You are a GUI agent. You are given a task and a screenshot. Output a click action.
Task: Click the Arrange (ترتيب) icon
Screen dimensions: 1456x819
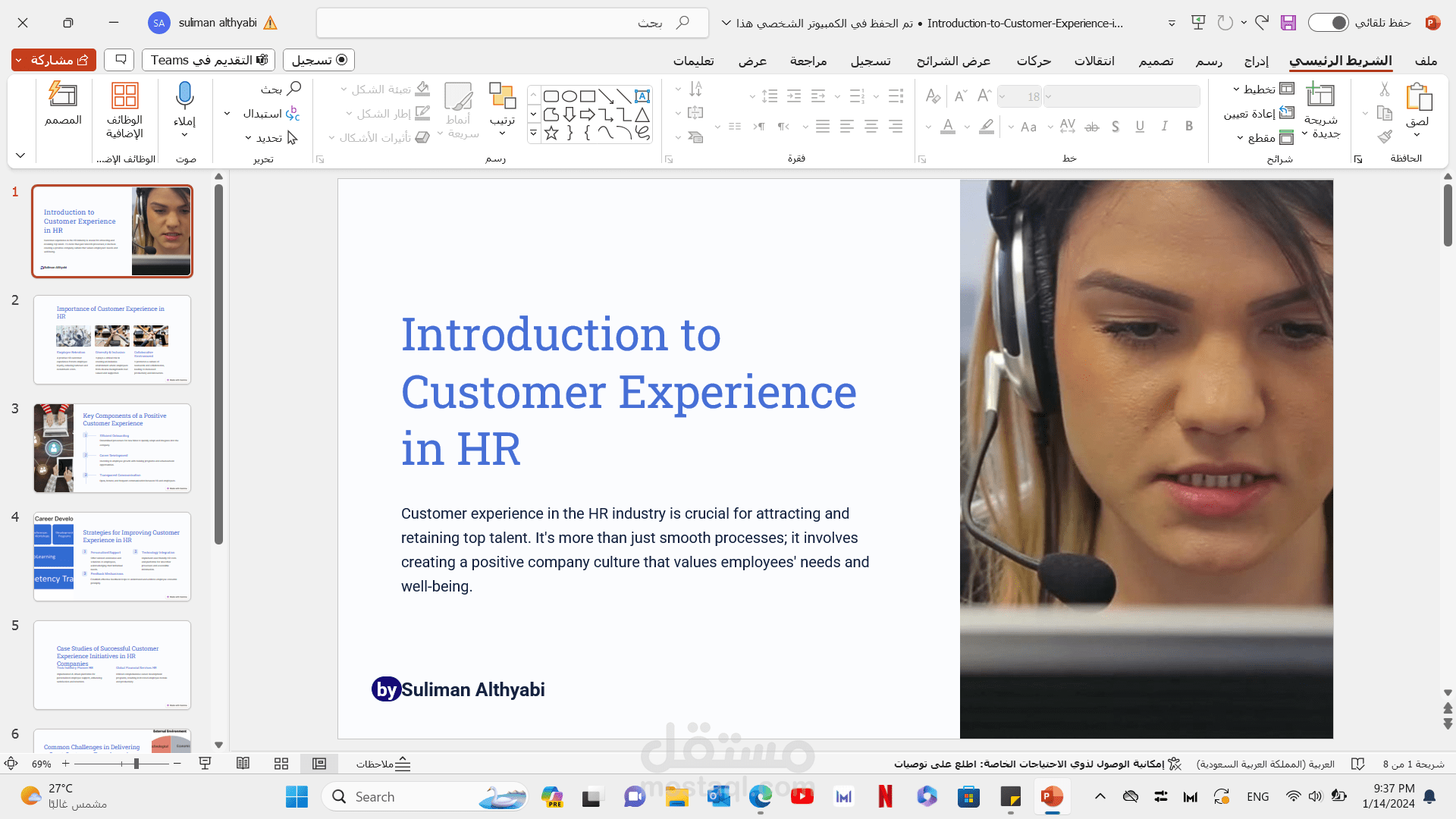click(502, 96)
